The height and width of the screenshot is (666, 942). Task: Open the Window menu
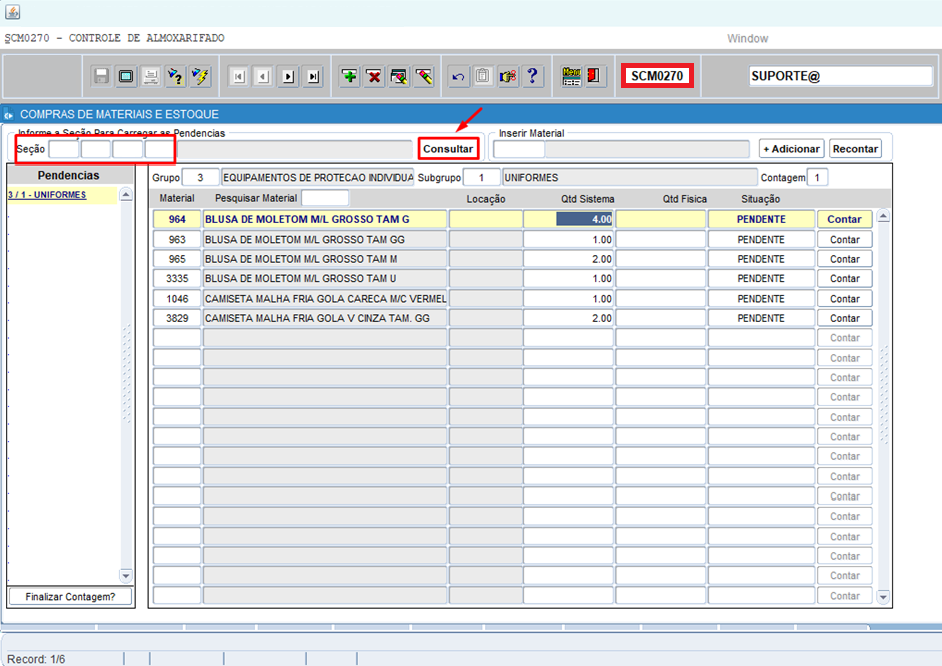(x=747, y=38)
